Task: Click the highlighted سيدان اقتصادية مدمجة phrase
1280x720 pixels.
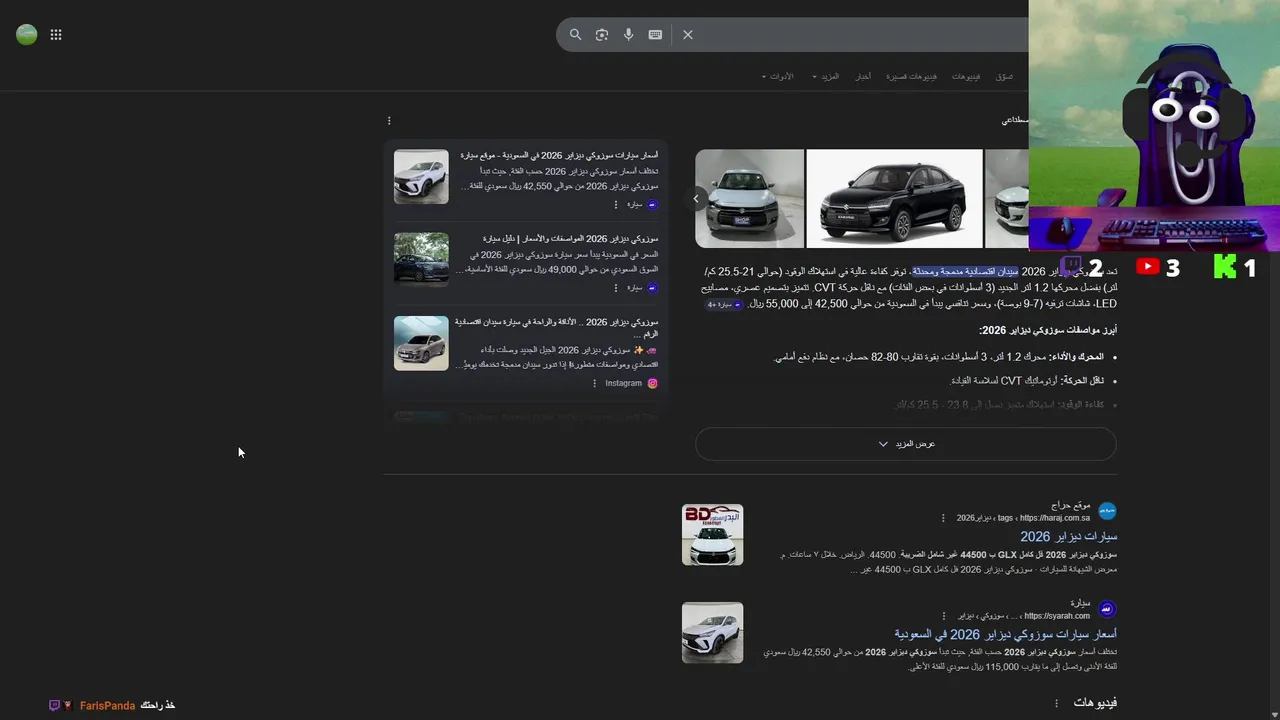Action: click(965, 272)
